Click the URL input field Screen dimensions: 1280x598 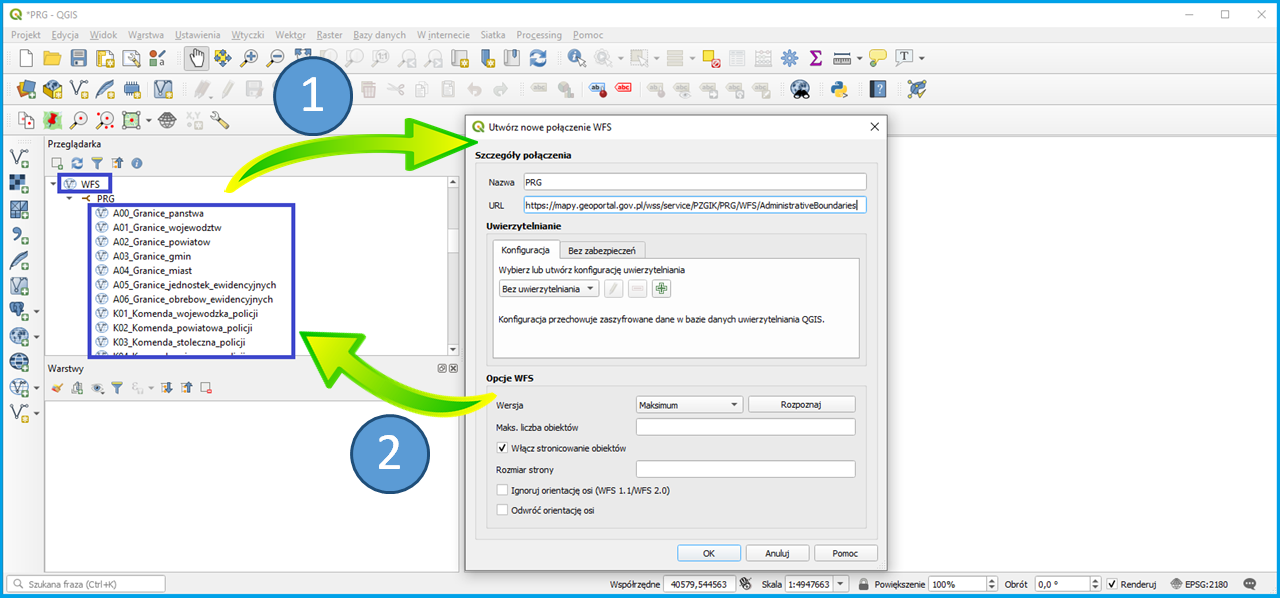click(694, 205)
